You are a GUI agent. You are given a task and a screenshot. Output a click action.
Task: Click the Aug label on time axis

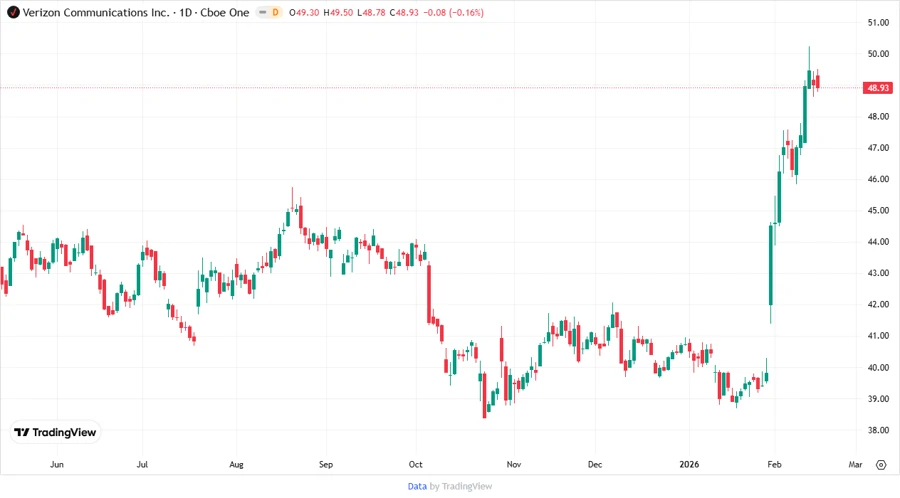click(236, 464)
